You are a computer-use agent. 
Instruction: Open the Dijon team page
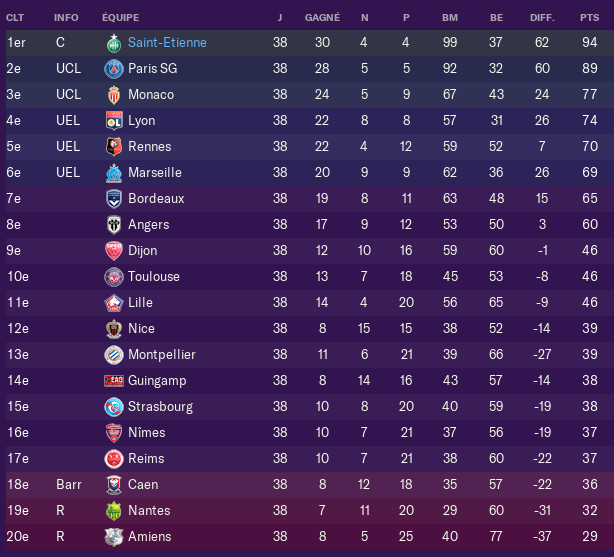point(143,251)
